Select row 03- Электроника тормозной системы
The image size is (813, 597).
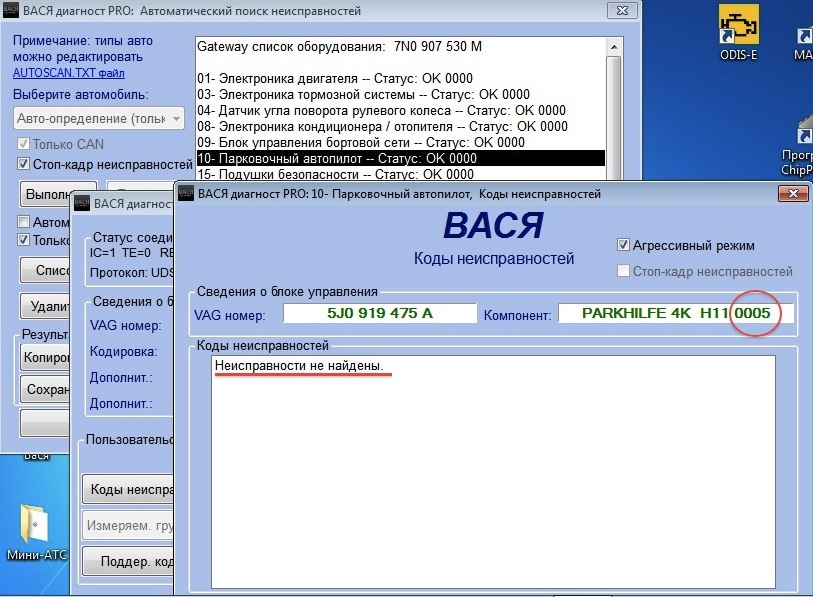pyautogui.click(x=400, y=94)
